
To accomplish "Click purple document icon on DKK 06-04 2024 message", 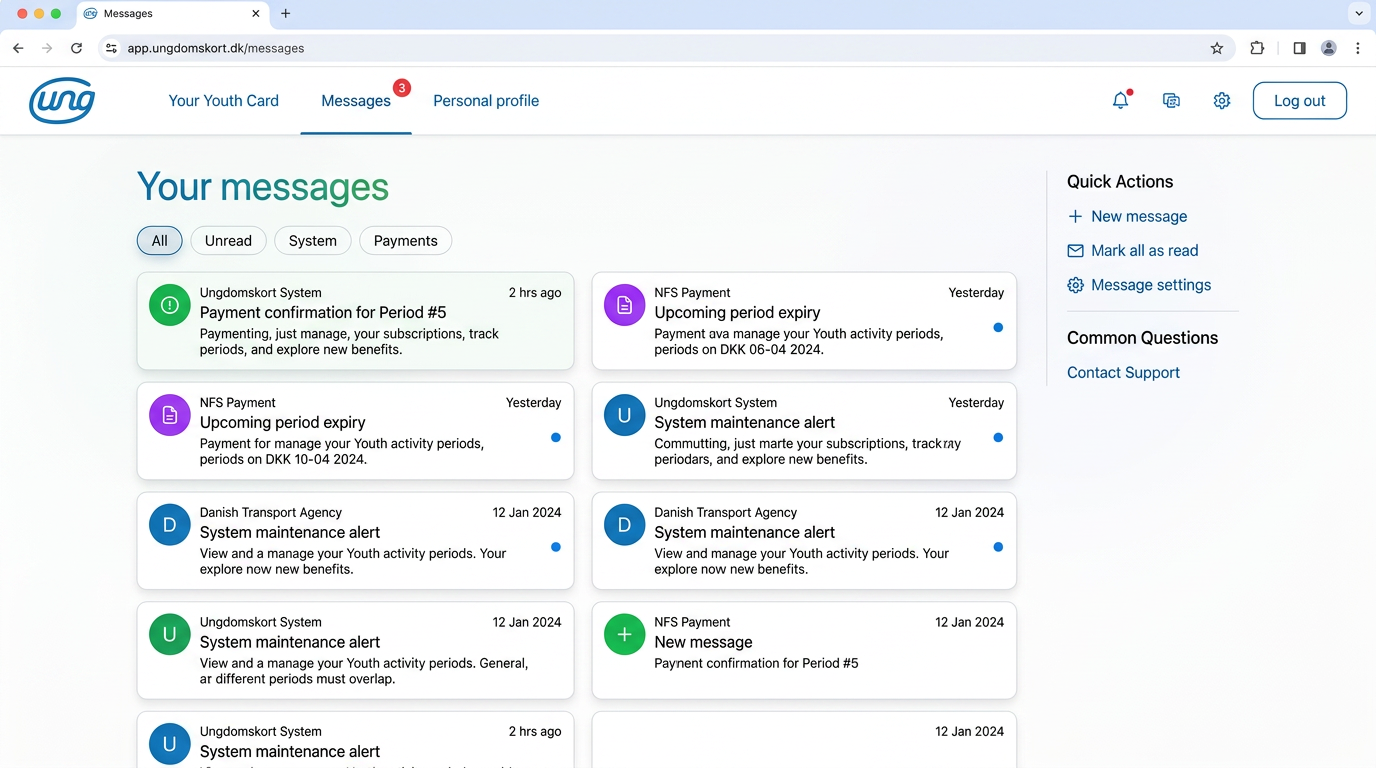I will tap(625, 305).
